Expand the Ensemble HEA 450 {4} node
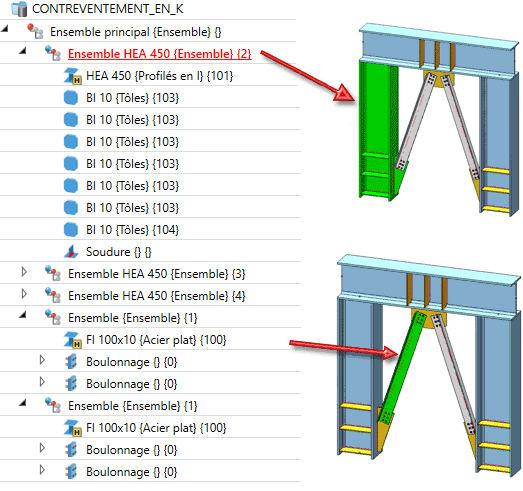 [x=24, y=294]
